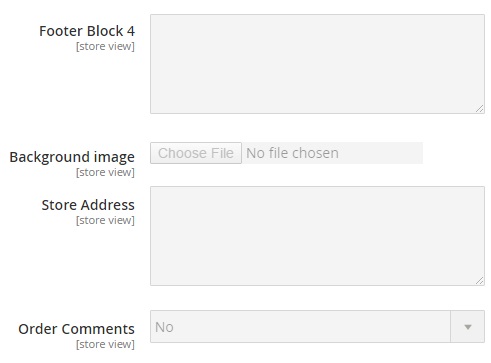Click [store view] scope under Footer Block 4
The width and height of the screenshot is (491, 363).
[x=105, y=46]
